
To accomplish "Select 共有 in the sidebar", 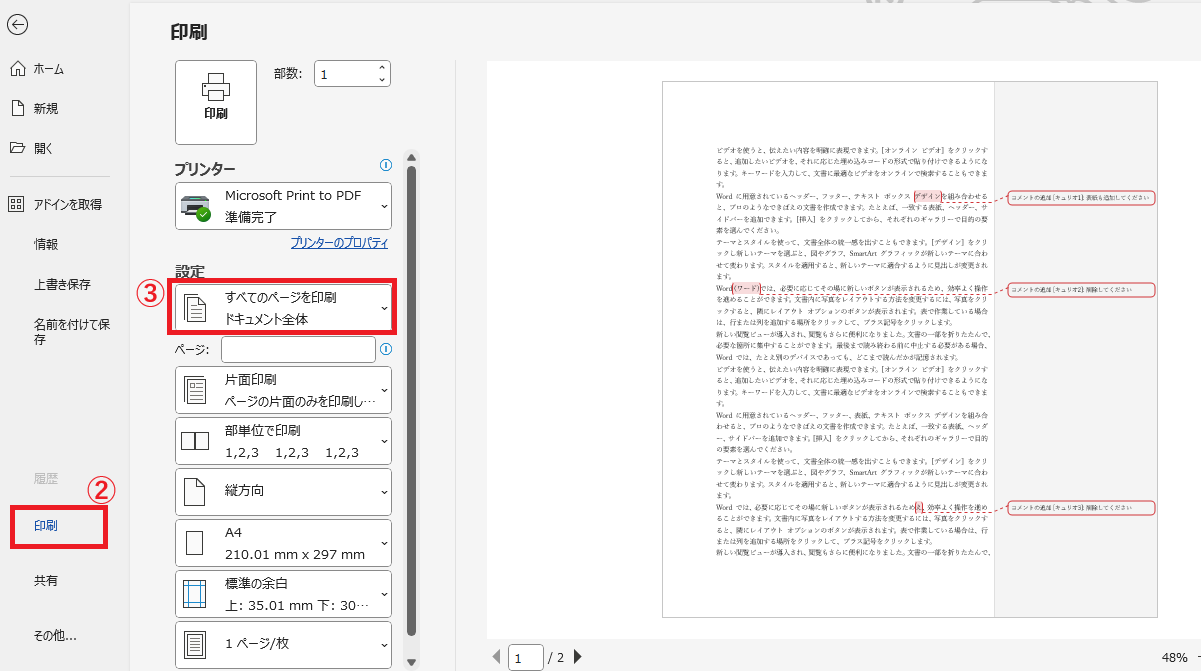I will 46,580.
